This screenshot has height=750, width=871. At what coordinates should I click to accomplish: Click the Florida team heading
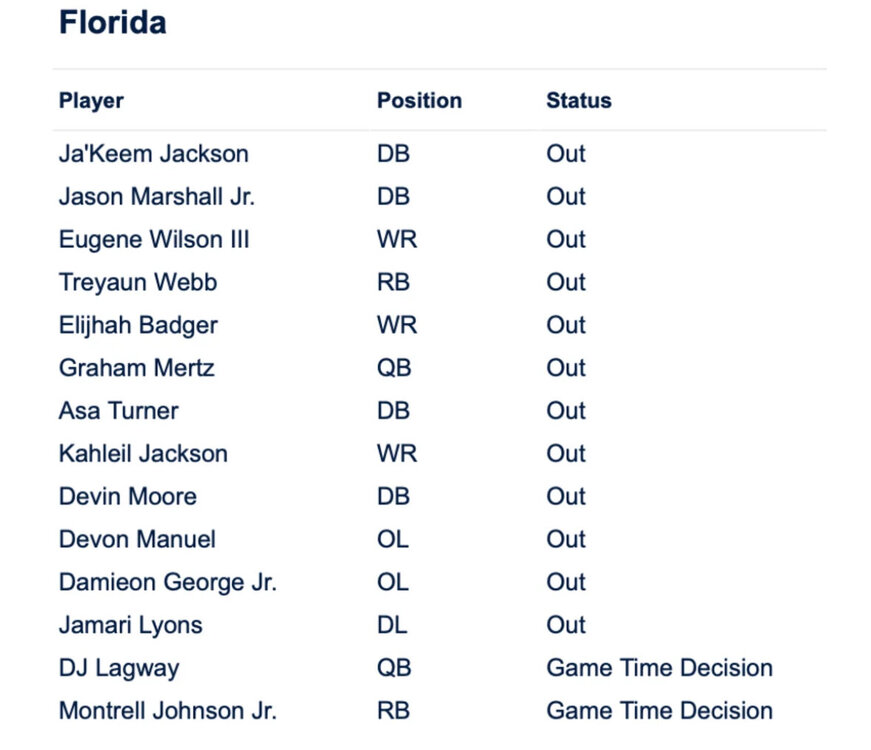coord(112,22)
